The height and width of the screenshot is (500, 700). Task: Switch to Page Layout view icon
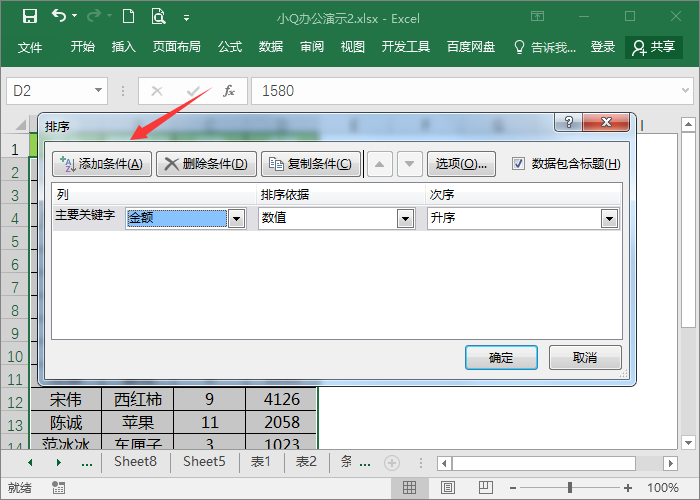[448, 488]
